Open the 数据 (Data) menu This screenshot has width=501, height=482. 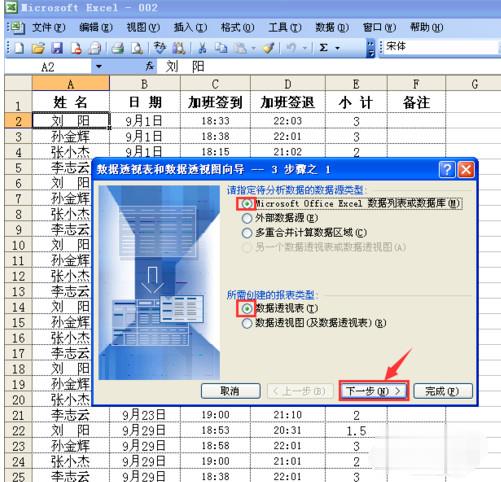[x=332, y=28]
